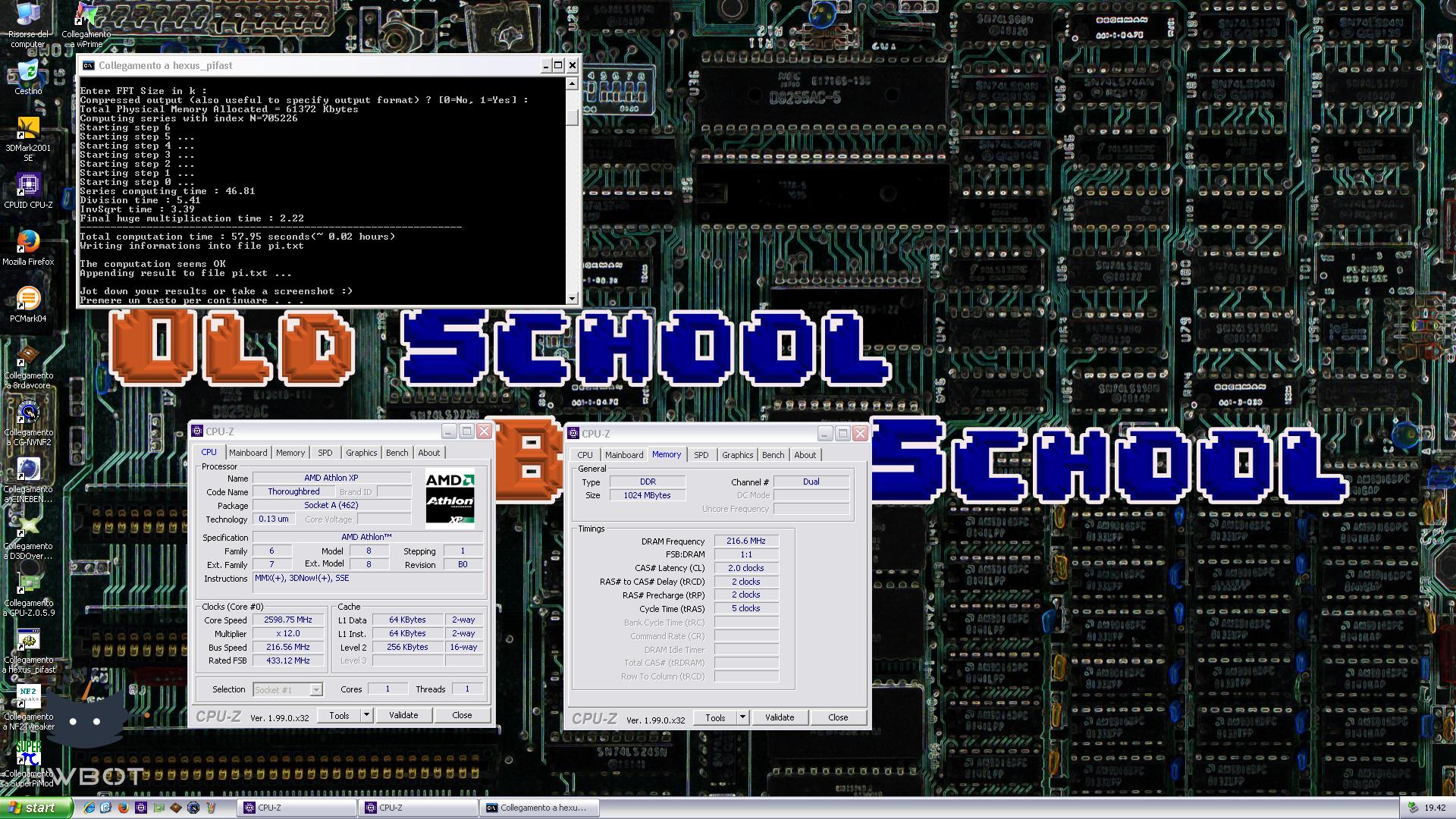Open Mainboard tab in the right CPU-Z window
The height and width of the screenshot is (819, 1456).
(x=624, y=455)
